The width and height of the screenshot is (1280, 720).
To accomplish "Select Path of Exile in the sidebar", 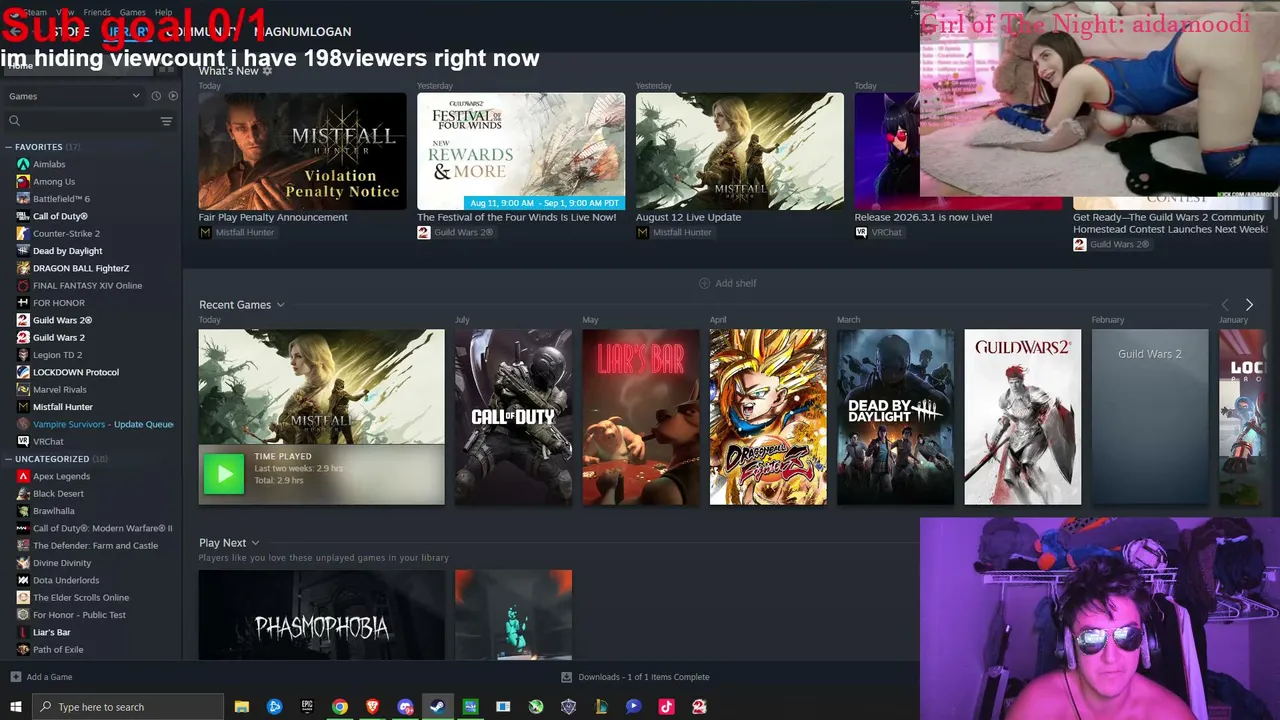I will 58,650.
